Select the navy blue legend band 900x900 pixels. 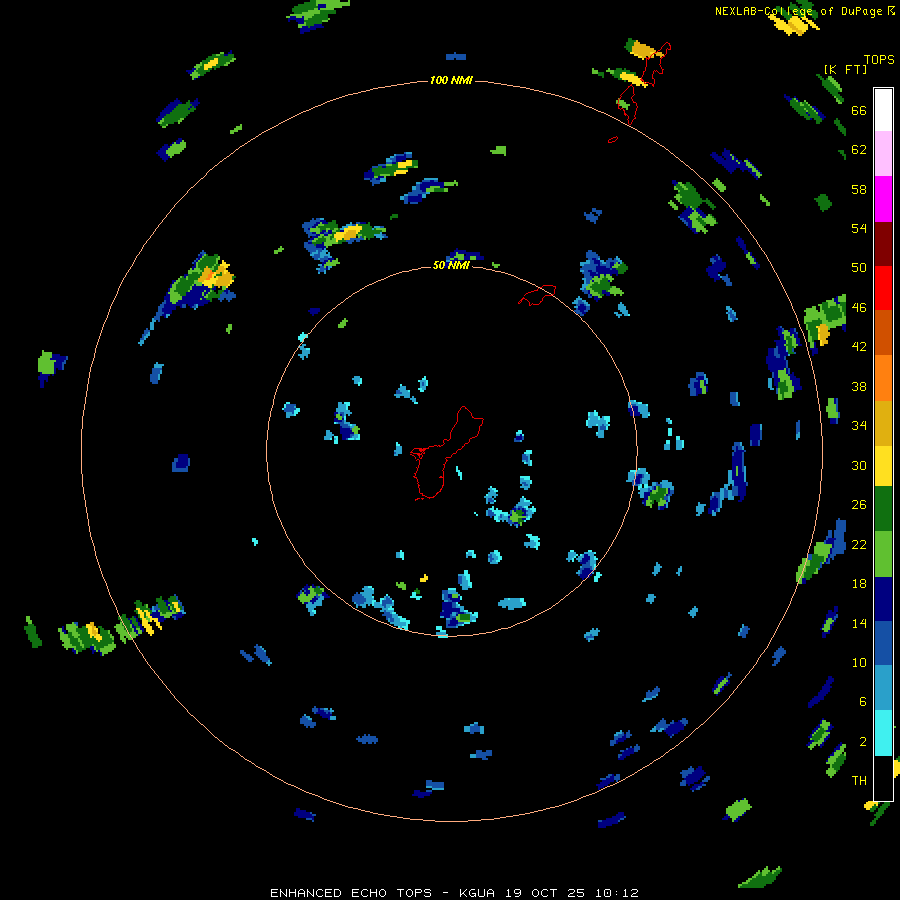point(883,599)
